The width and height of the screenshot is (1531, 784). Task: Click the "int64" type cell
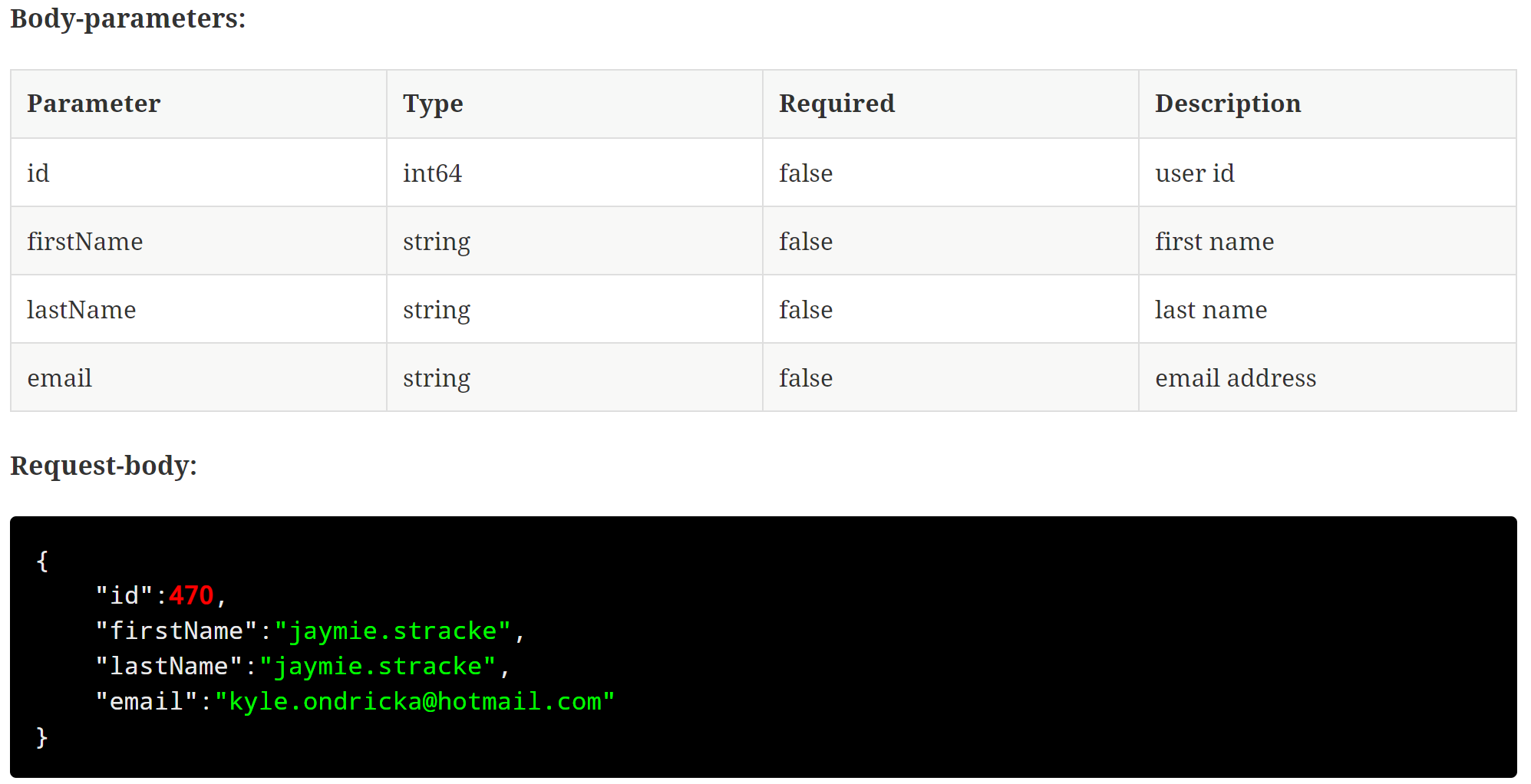432,173
